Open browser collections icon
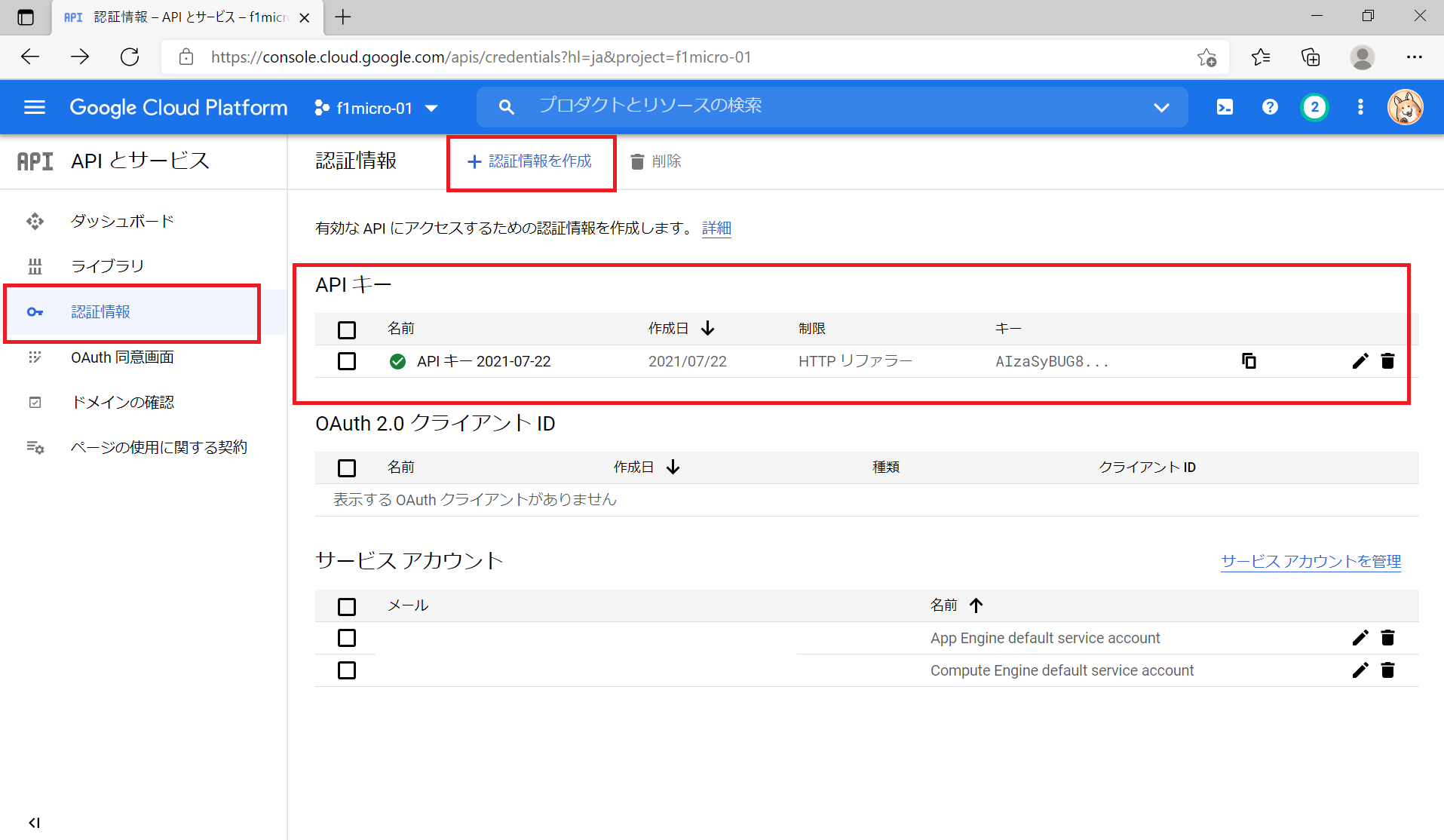 [1311, 57]
